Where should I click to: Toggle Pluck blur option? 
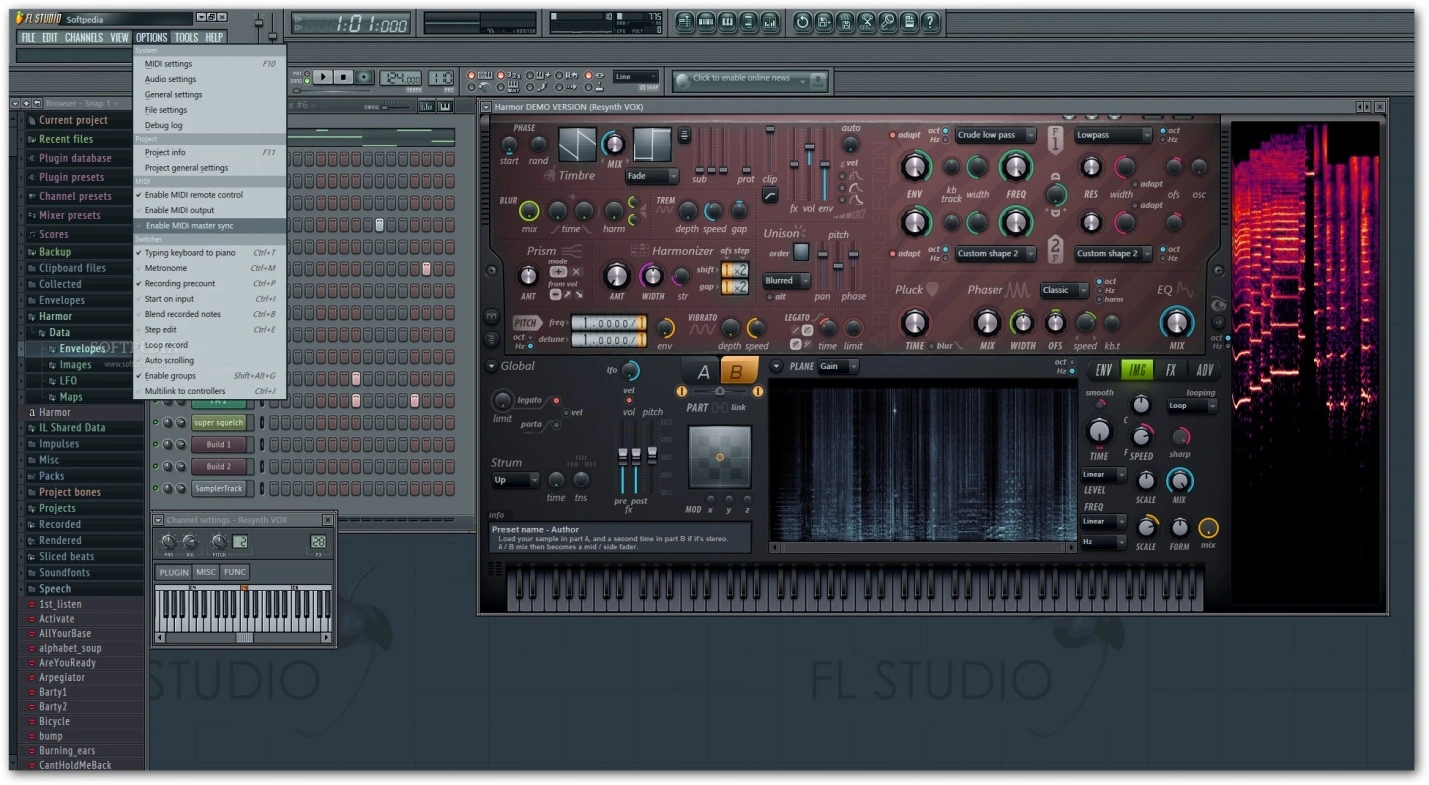point(933,346)
